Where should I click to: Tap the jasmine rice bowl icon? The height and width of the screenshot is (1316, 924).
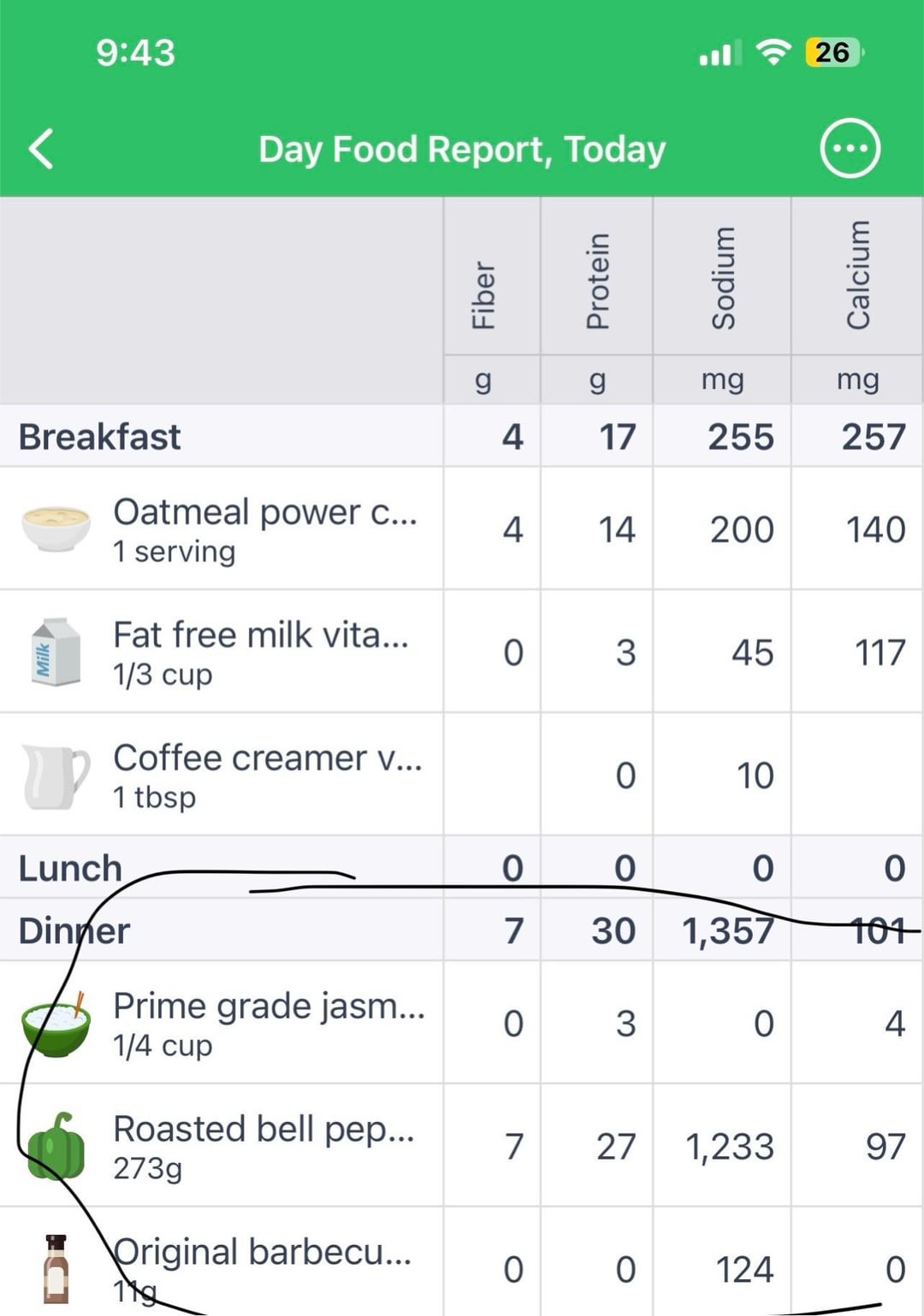click(56, 1023)
